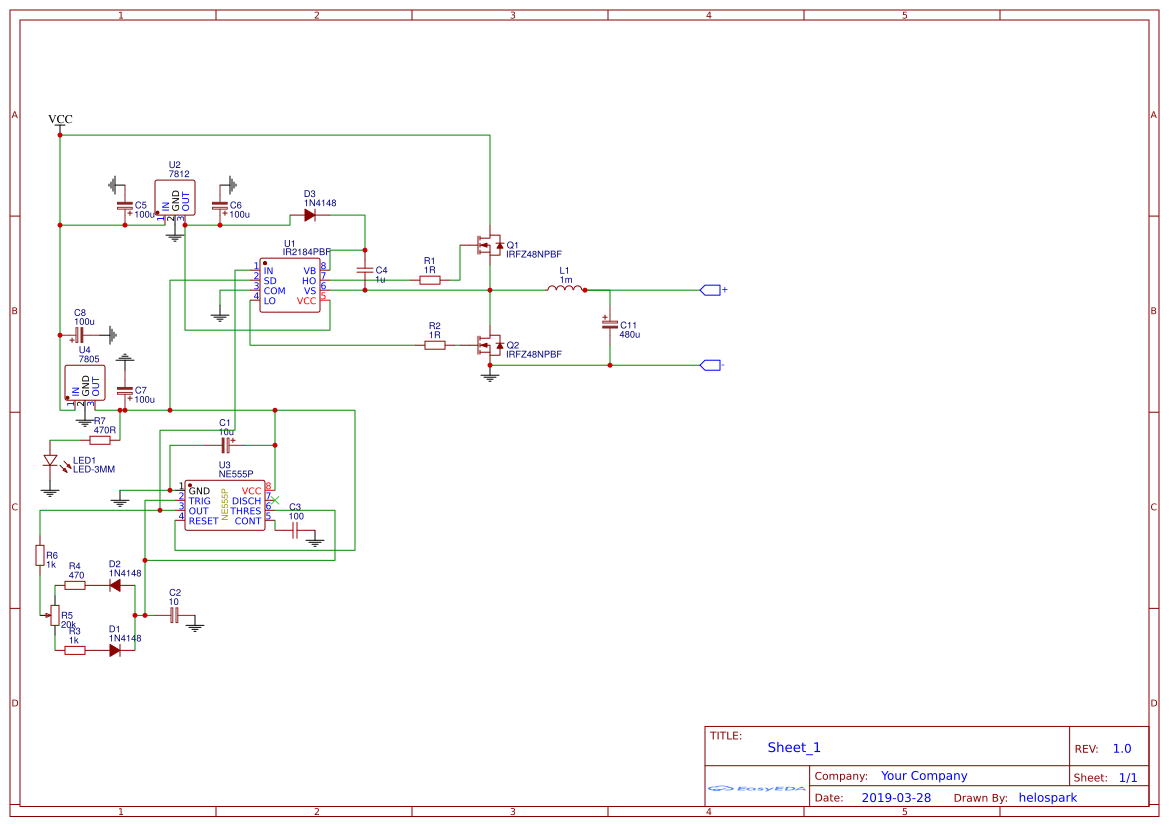
Task: Select the negative output port flag
Action: (x=711, y=365)
